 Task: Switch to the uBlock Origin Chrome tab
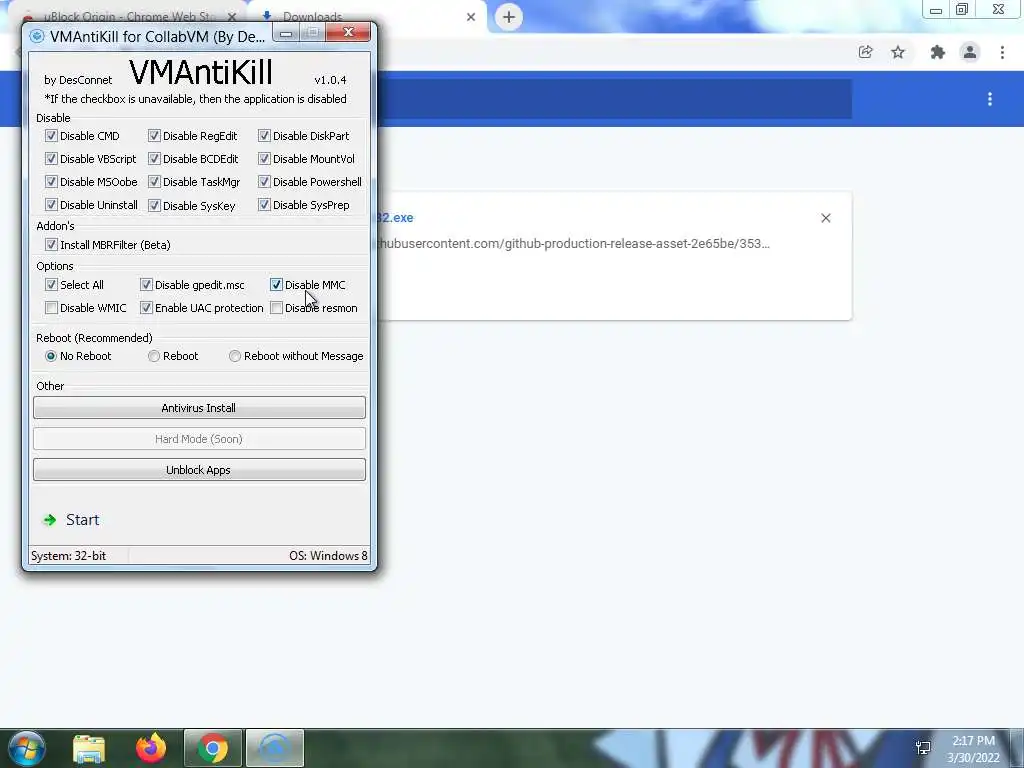[x=129, y=16]
